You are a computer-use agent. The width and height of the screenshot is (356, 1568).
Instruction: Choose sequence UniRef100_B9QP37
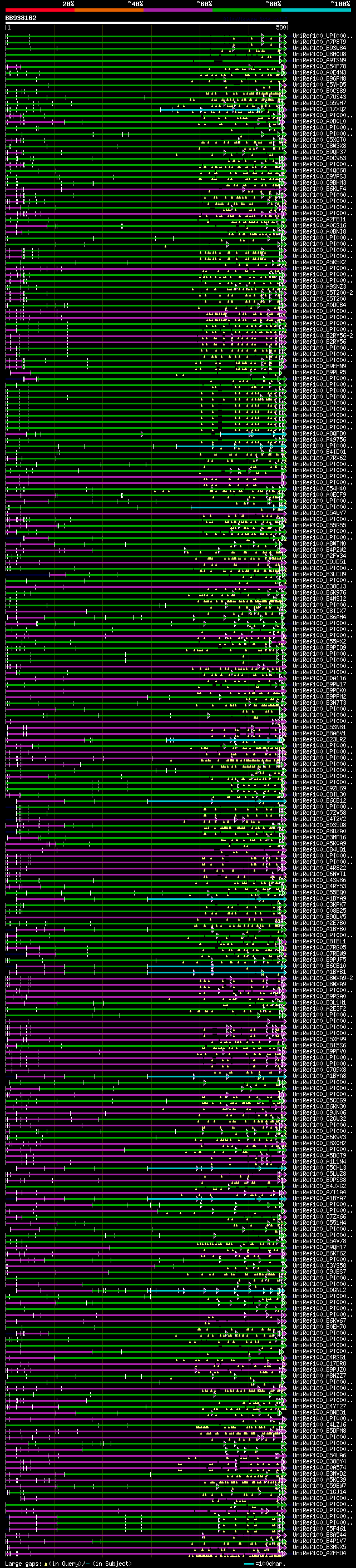click(319, 152)
